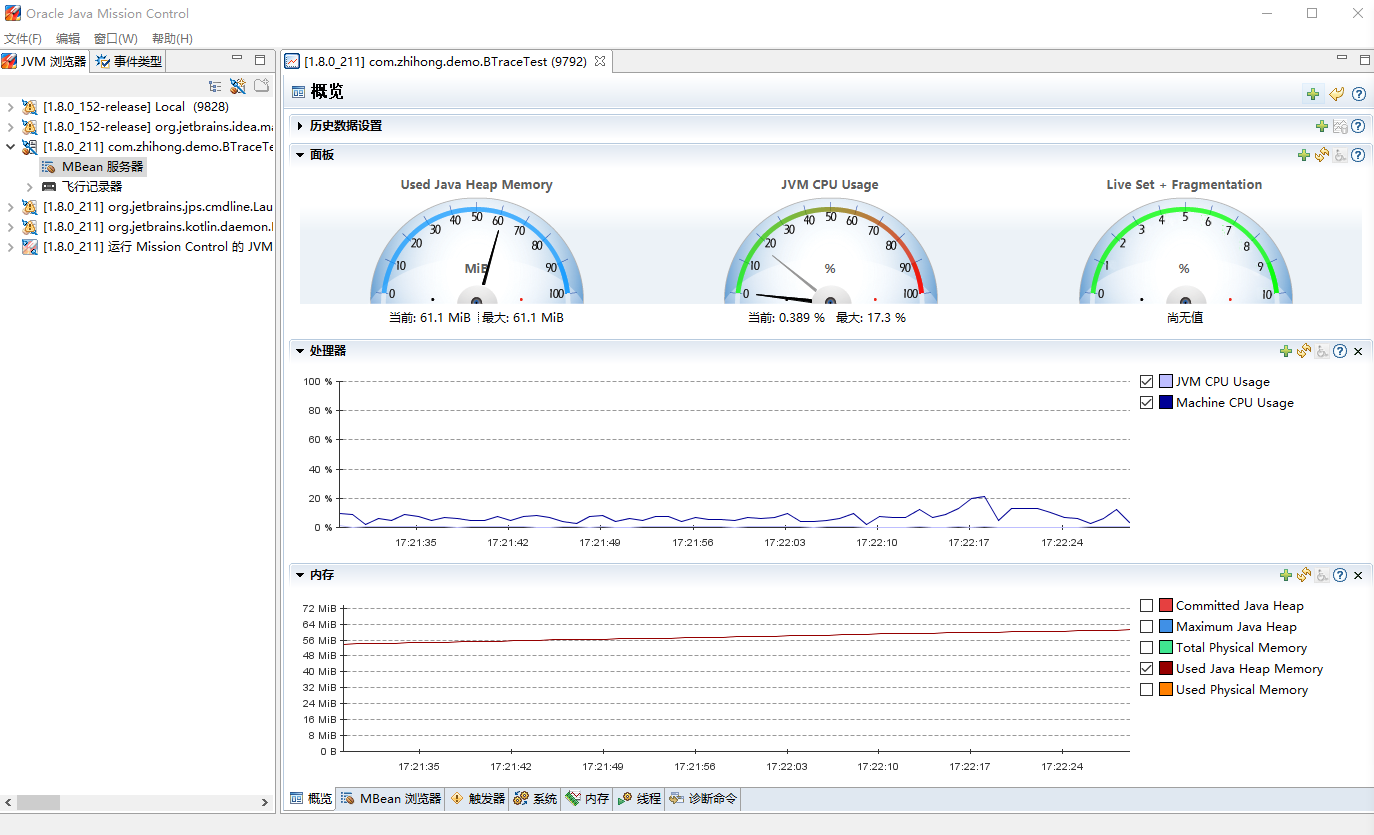Expand the org.jetbrains.jps.cmdline JVM node
The image size is (1374, 835).
(10, 207)
